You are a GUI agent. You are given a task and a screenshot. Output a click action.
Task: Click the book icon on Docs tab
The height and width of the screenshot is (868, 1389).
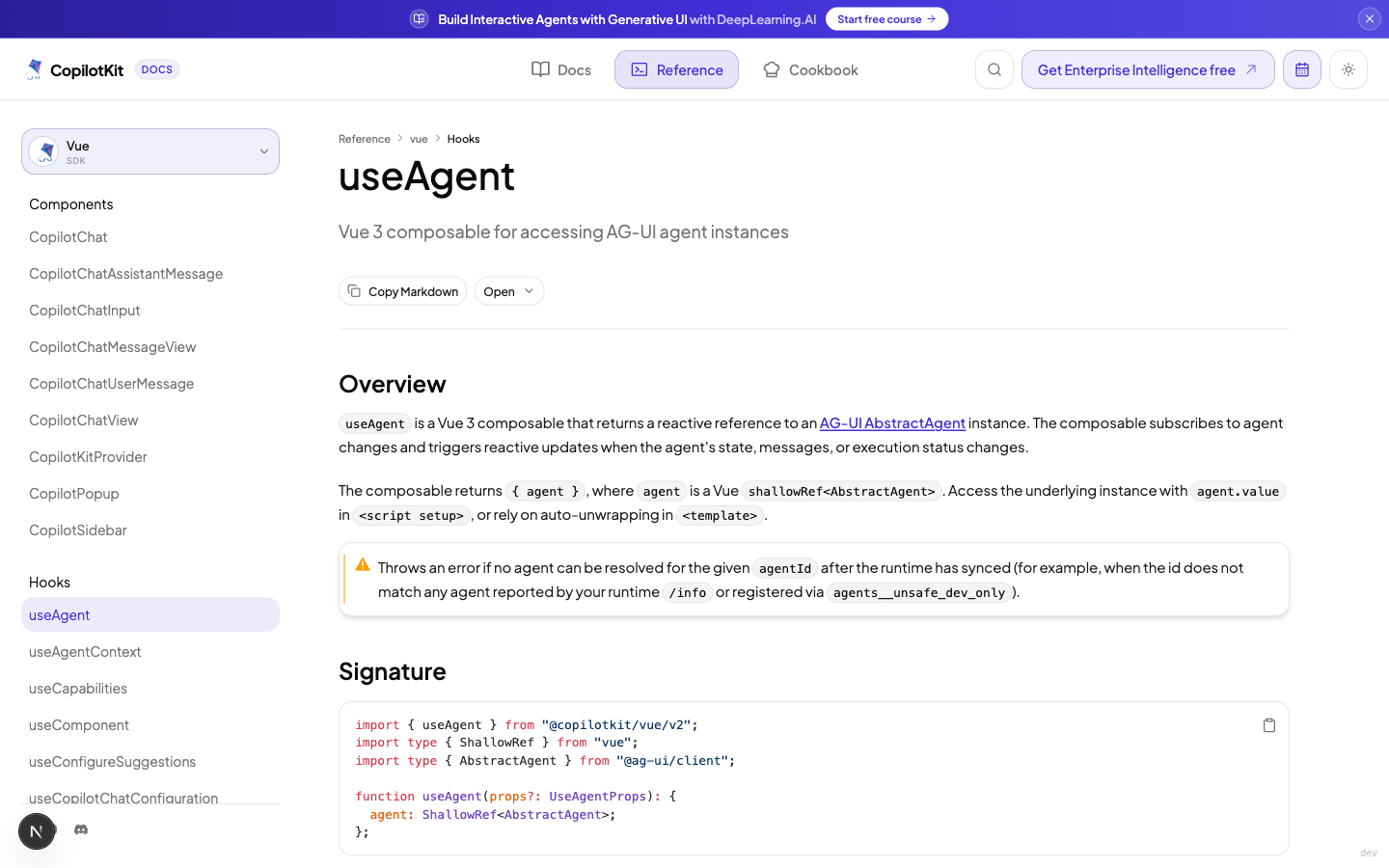pos(541,69)
